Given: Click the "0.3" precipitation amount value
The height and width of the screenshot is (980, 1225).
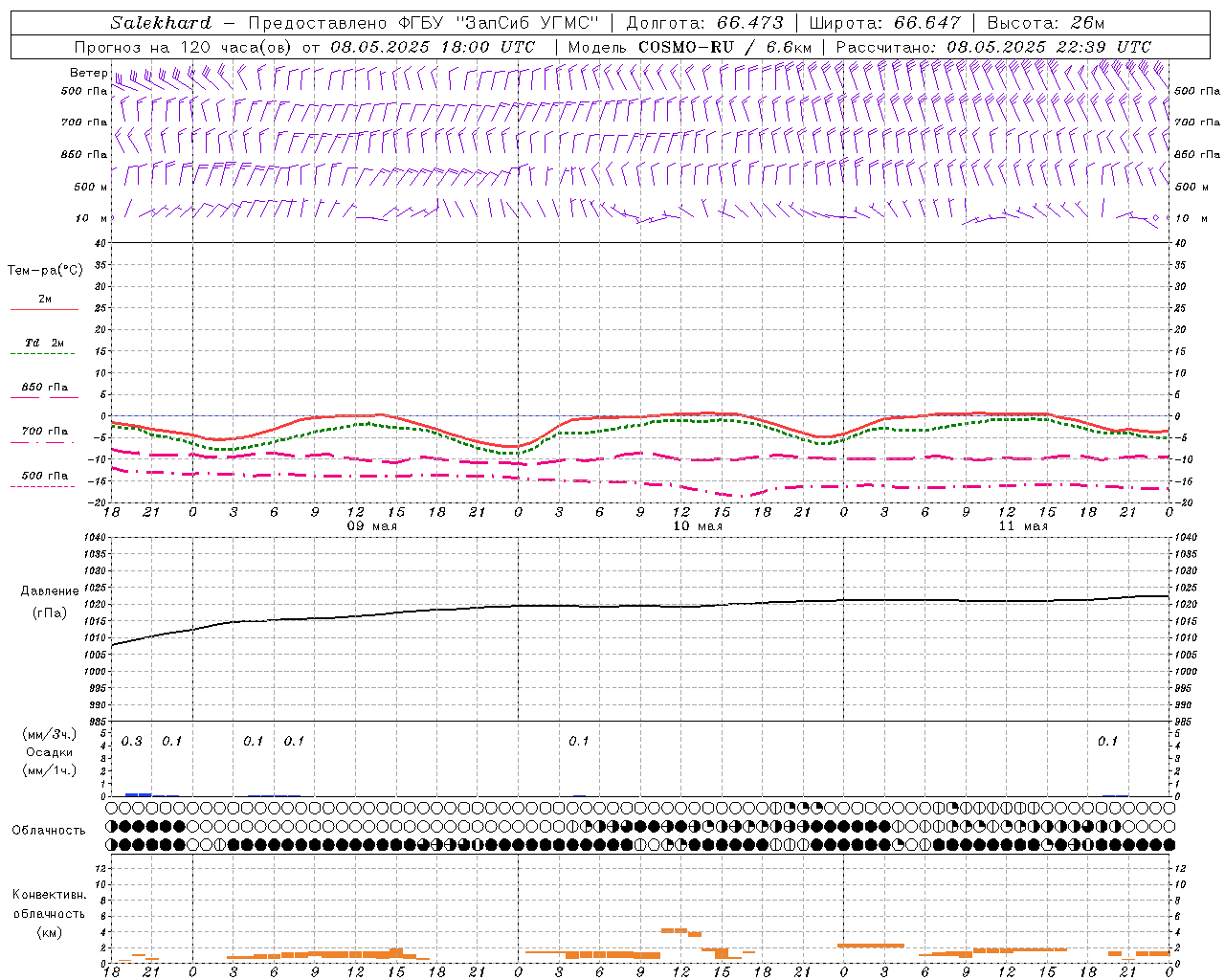Looking at the screenshot, I should [x=131, y=742].
